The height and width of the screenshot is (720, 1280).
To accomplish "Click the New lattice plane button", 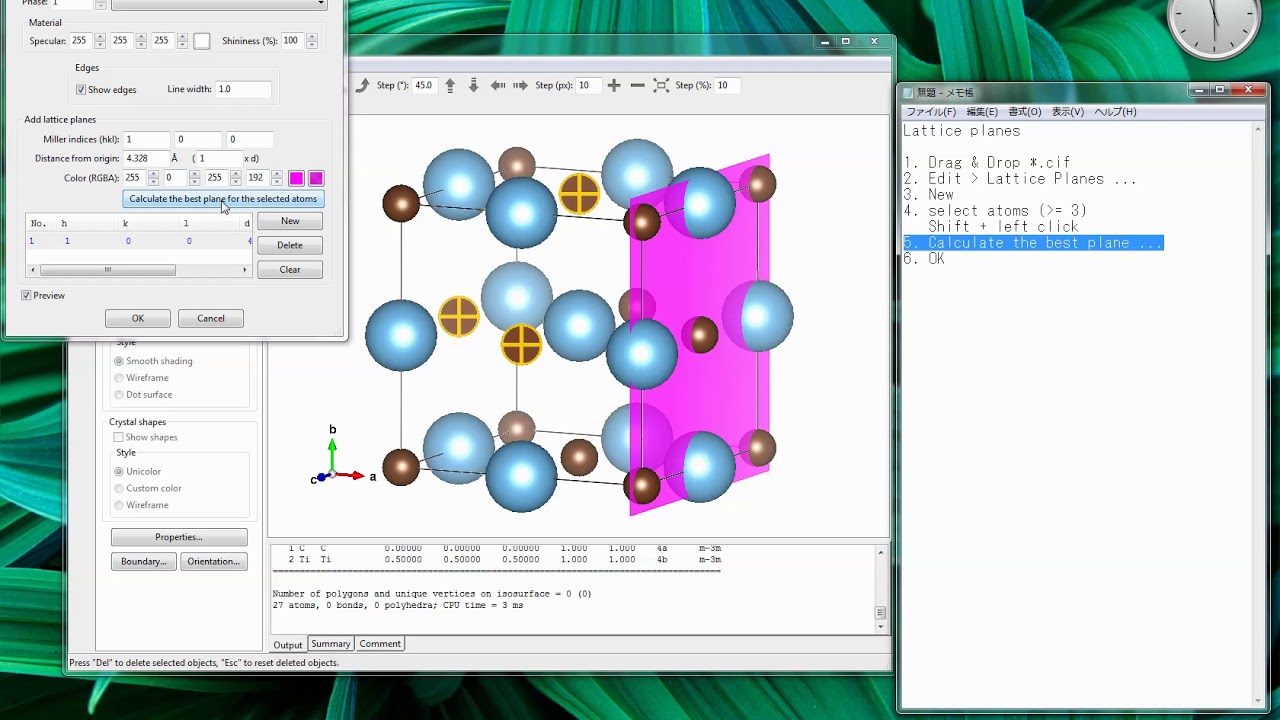I will (x=290, y=221).
